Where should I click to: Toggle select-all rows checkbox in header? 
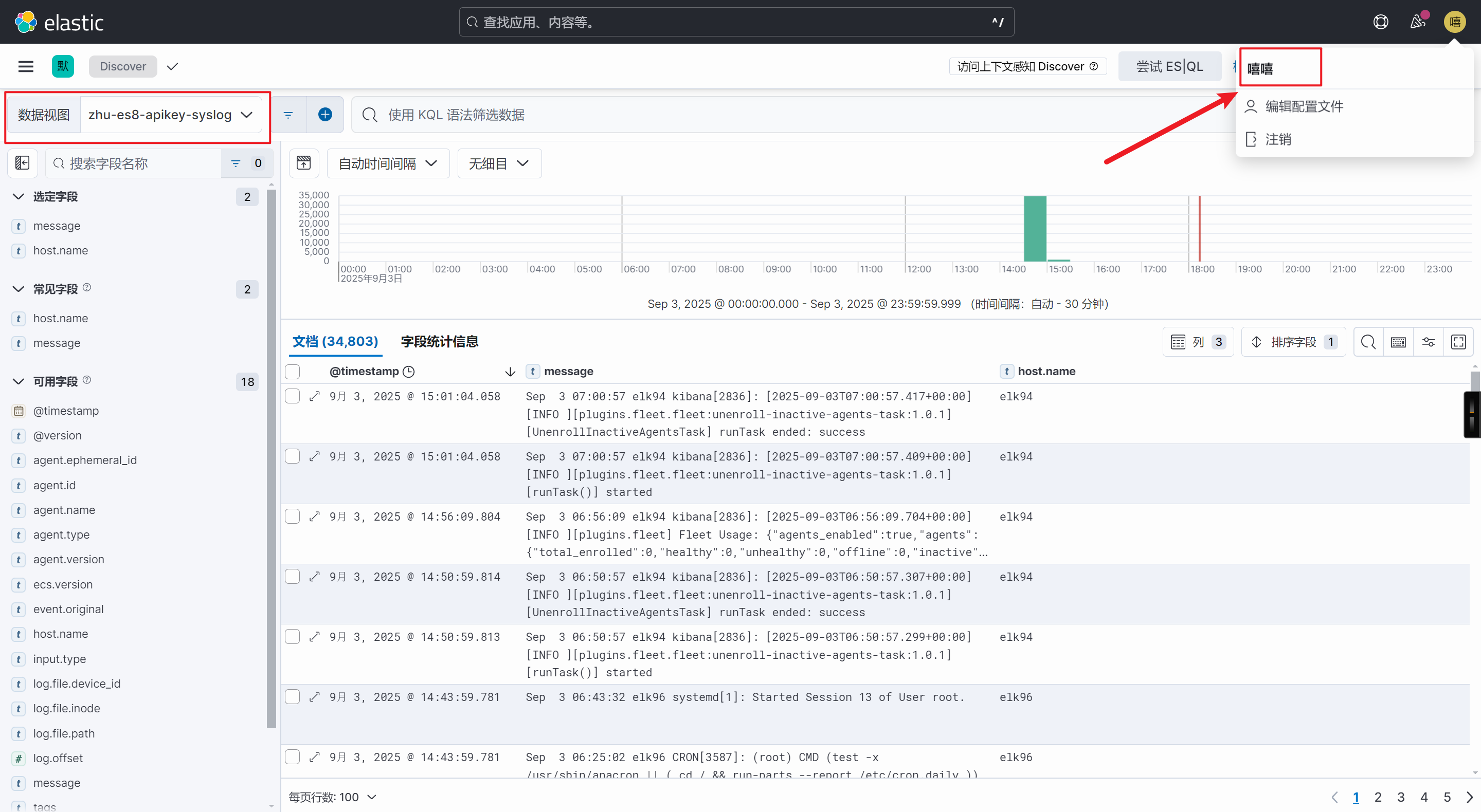coord(293,372)
